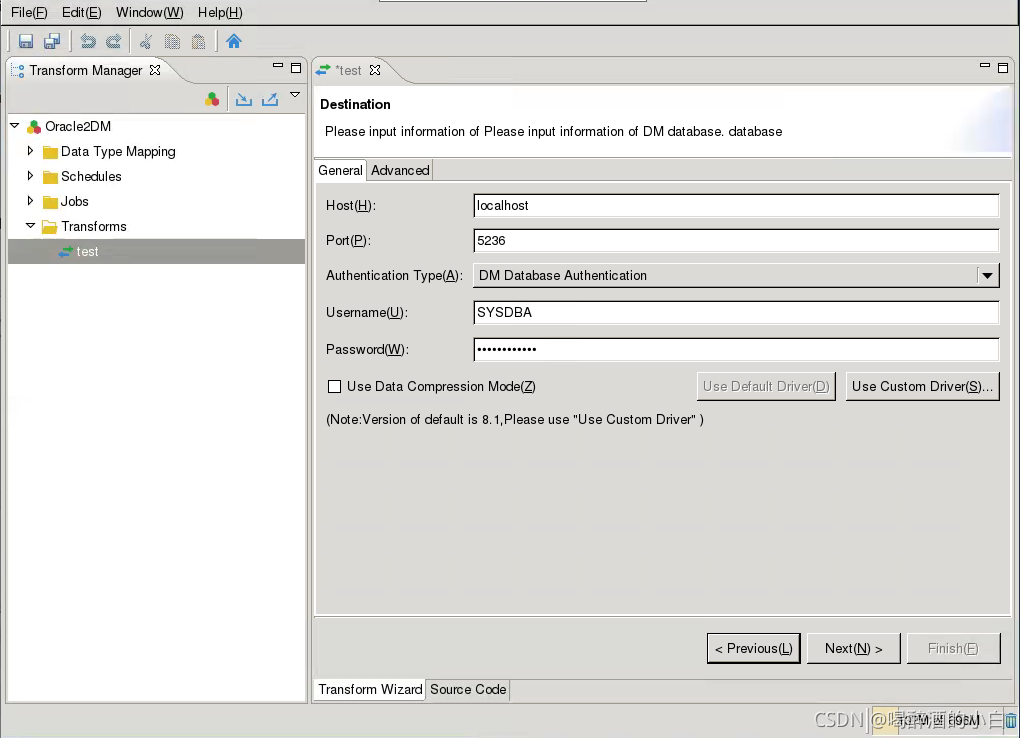This screenshot has height=738, width=1020.
Task: Click the Redo toolbar icon
Action: [114, 42]
